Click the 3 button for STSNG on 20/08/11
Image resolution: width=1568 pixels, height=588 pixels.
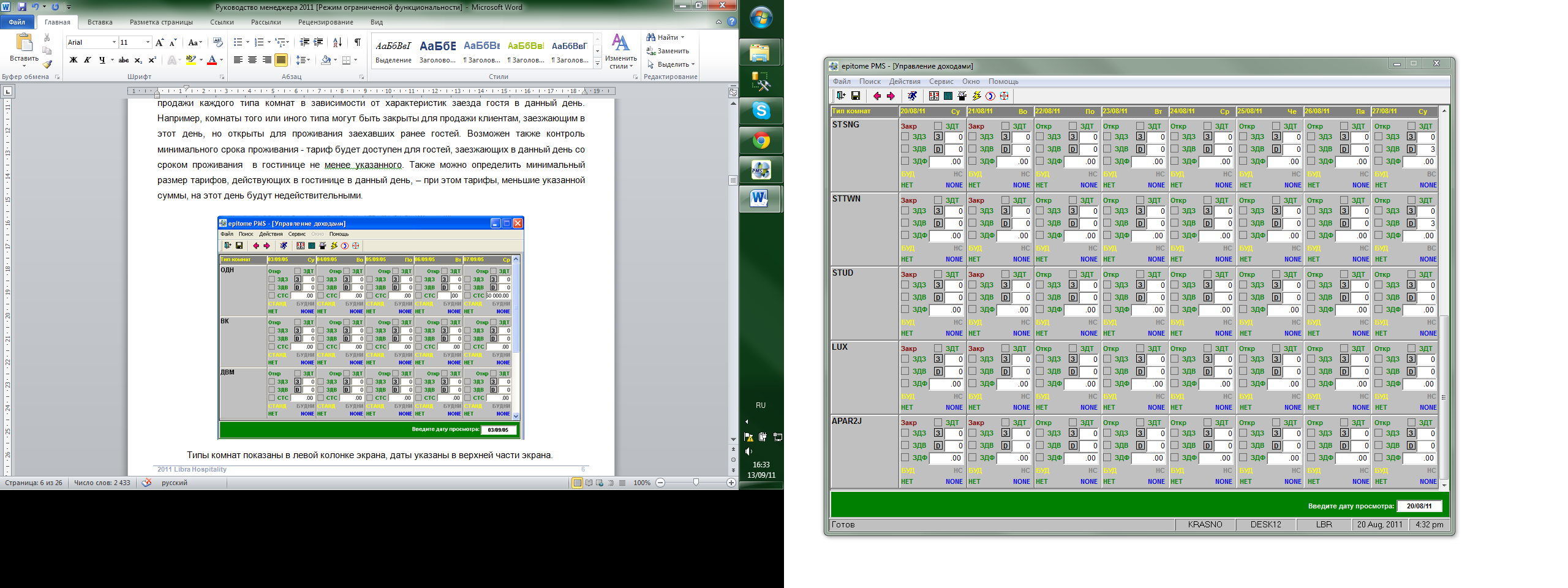[x=938, y=137]
